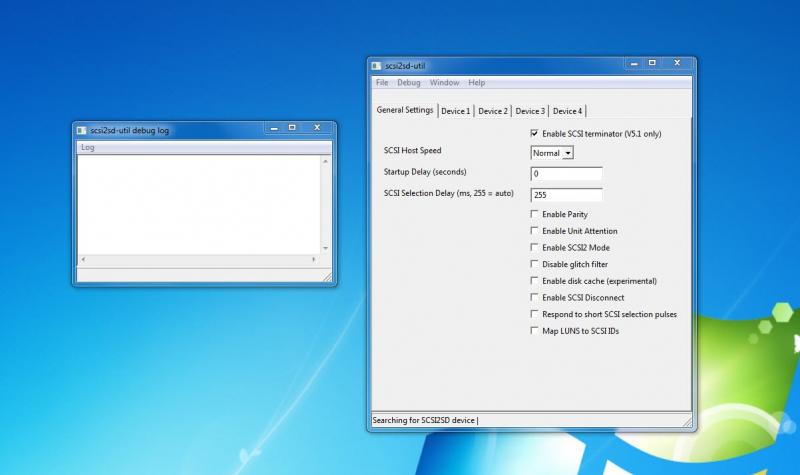Image resolution: width=800 pixels, height=475 pixels.
Task: Click the debug log text area
Action: point(199,205)
